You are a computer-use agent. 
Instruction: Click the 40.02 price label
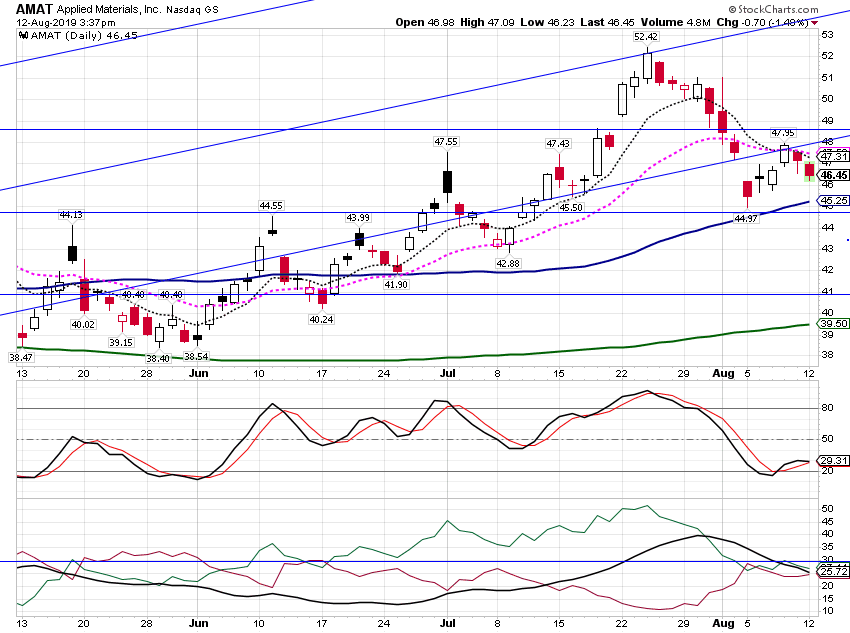click(x=83, y=325)
